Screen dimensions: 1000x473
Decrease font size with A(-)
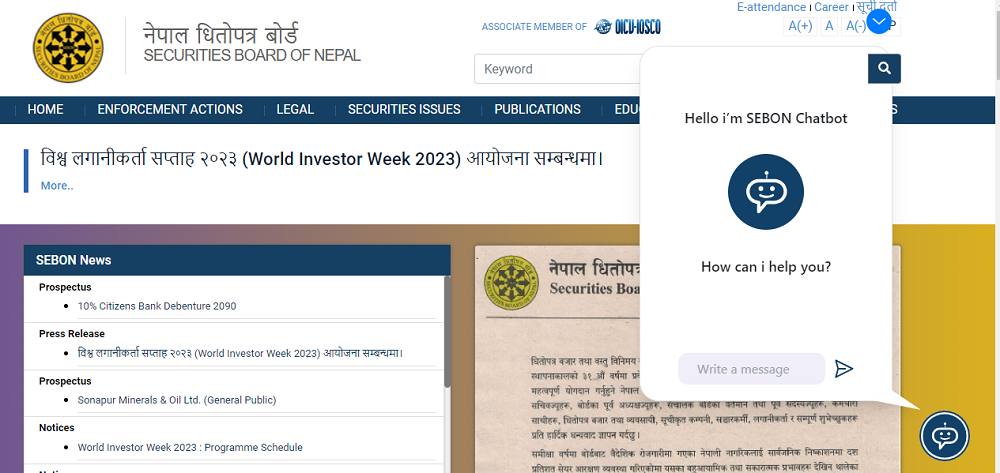click(855, 26)
